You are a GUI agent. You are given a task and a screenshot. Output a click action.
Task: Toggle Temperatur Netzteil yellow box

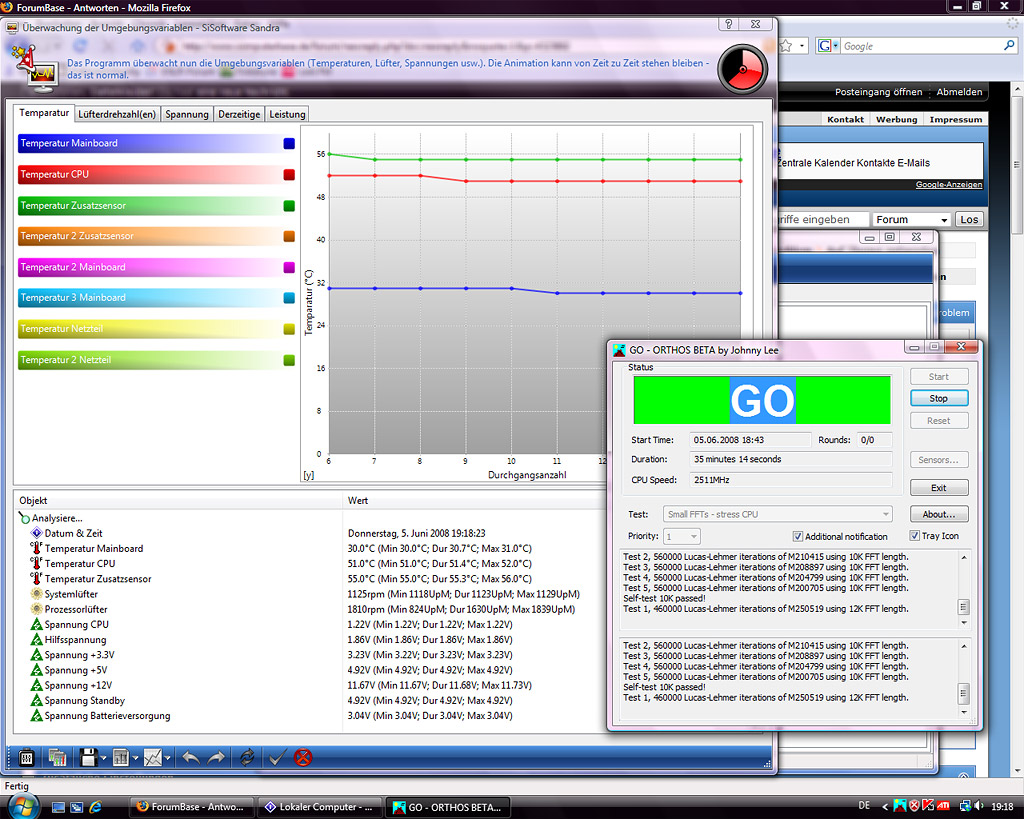[x=289, y=329]
